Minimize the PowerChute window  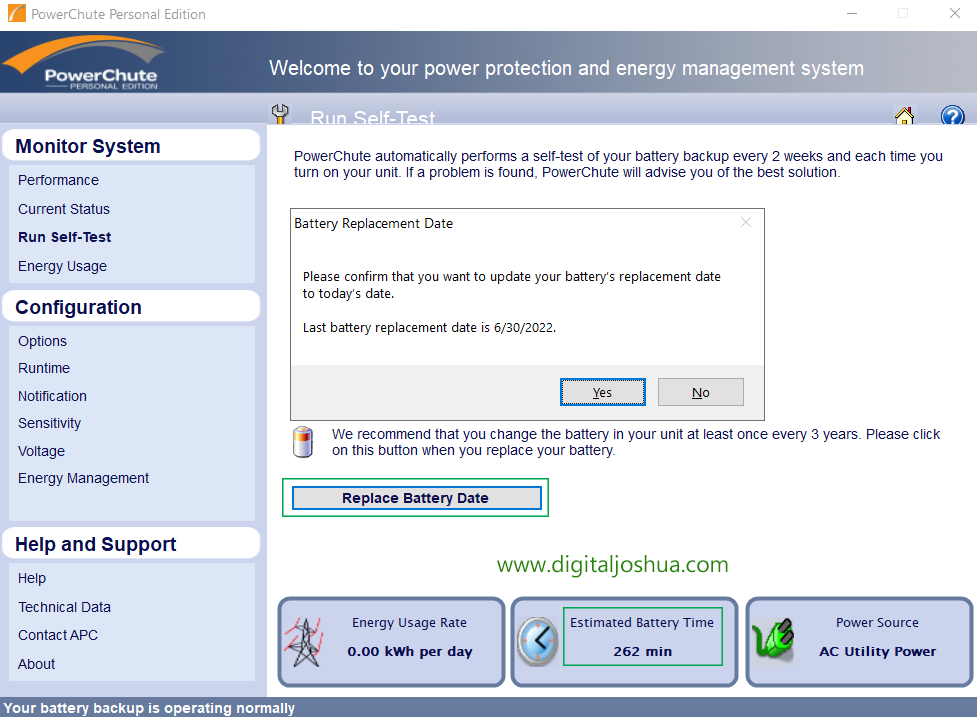852,13
